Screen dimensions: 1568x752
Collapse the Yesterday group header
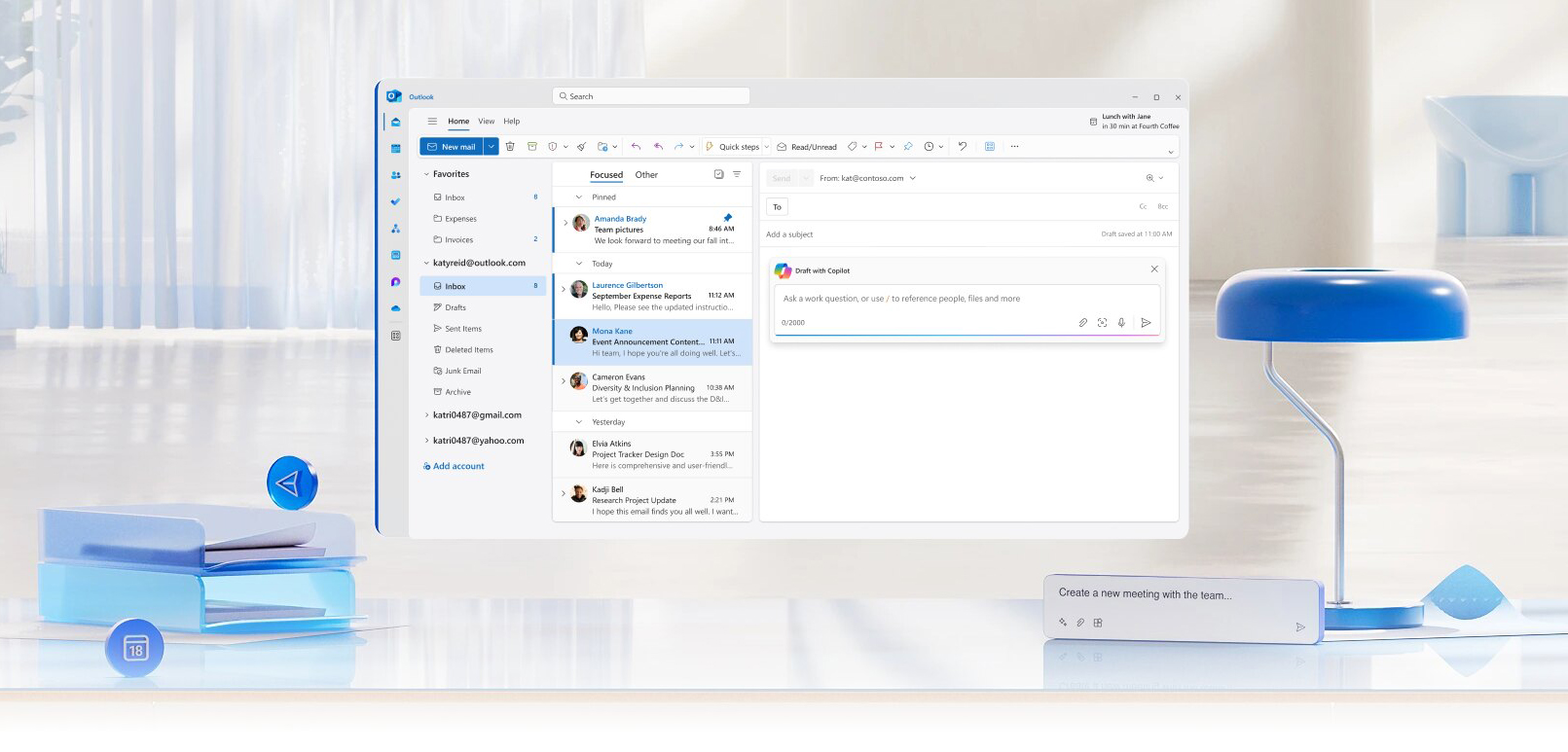[579, 422]
